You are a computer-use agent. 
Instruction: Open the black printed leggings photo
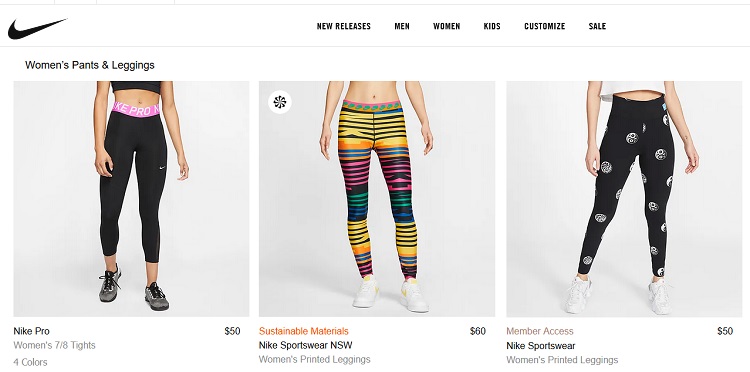tap(624, 199)
